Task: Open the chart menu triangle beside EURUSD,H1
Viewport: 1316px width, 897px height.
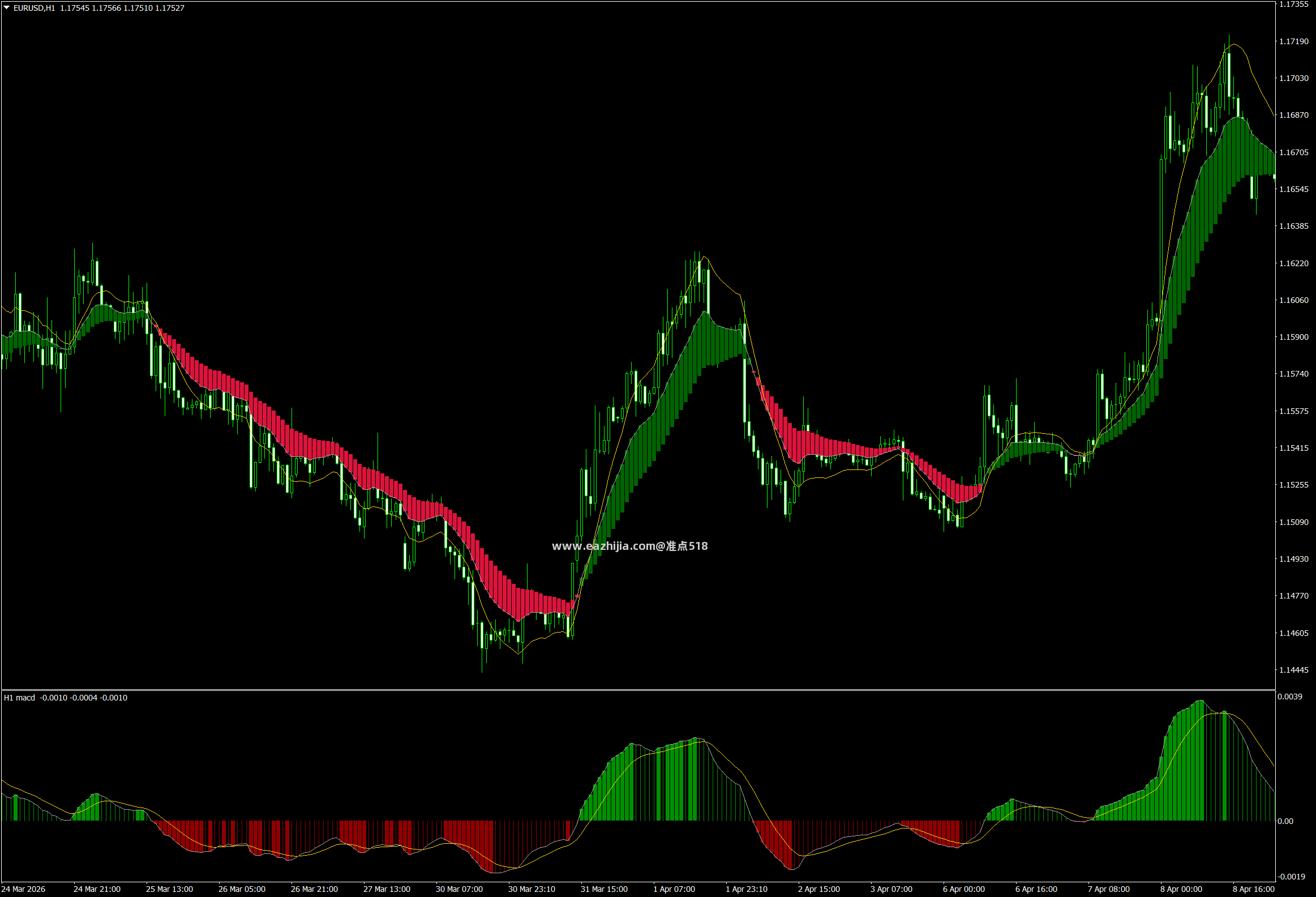Action: 7,8
